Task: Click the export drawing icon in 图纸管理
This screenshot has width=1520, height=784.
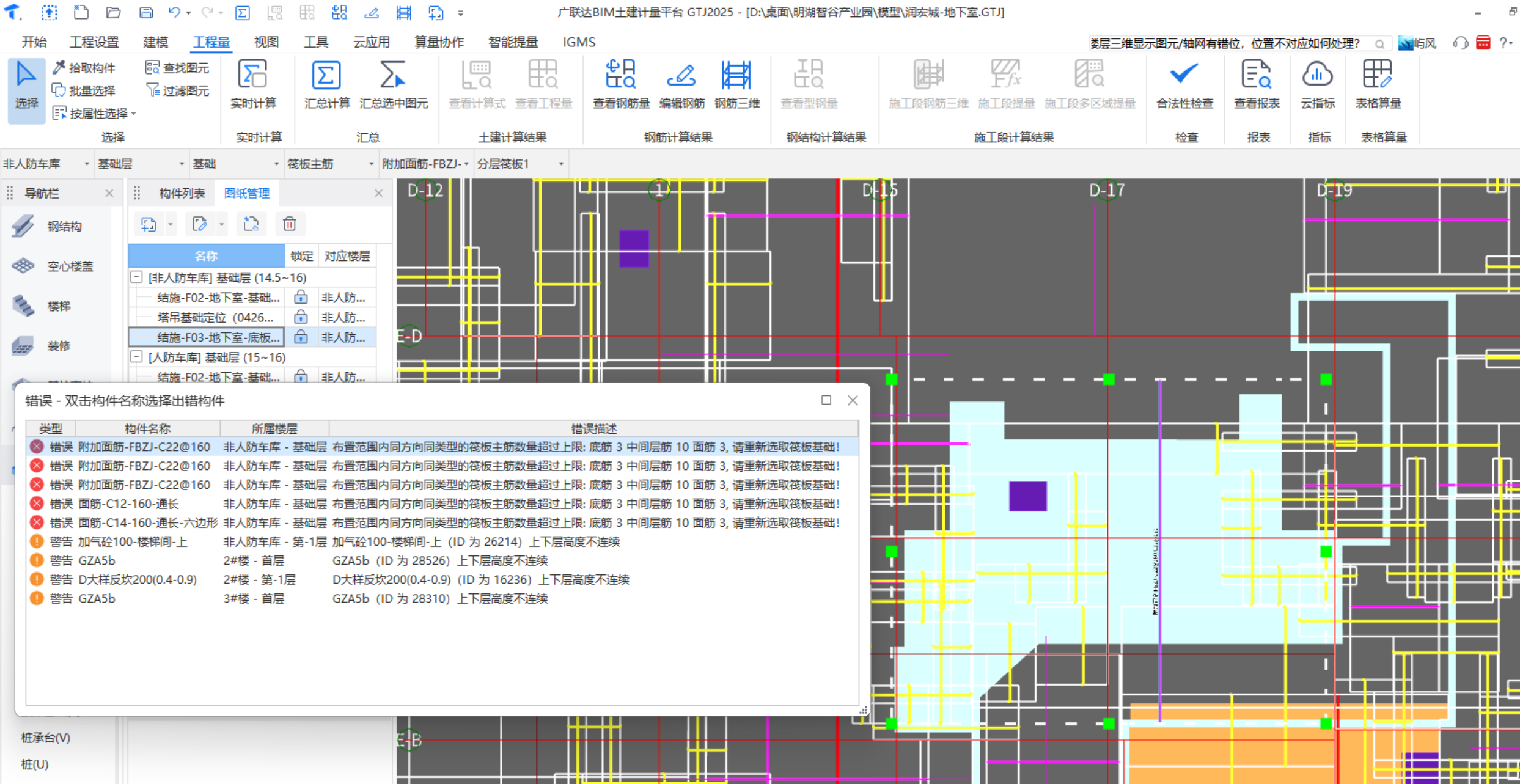Action: pyautogui.click(x=251, y=224)
